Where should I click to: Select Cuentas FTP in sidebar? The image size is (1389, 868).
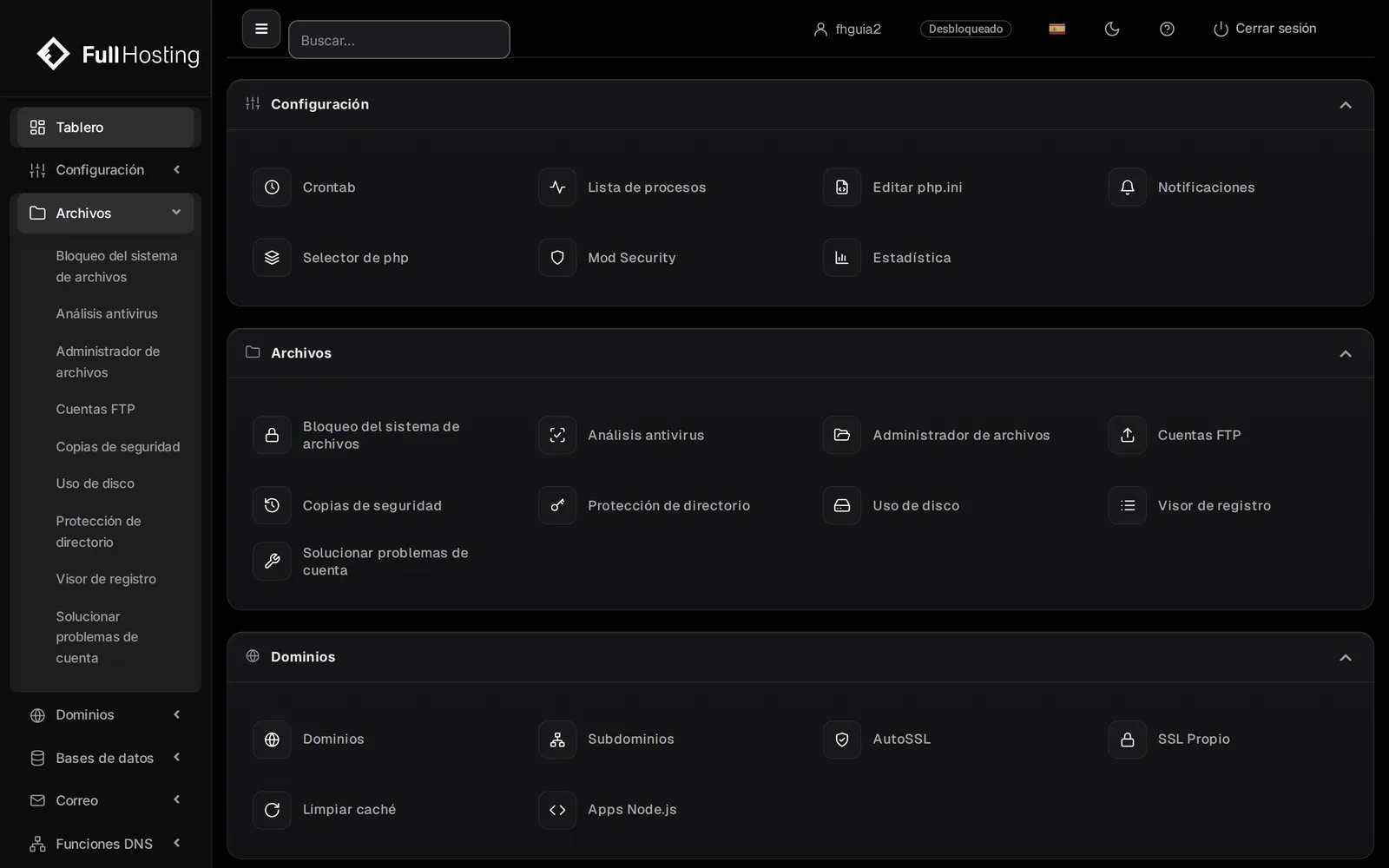(x=95, y=410)
